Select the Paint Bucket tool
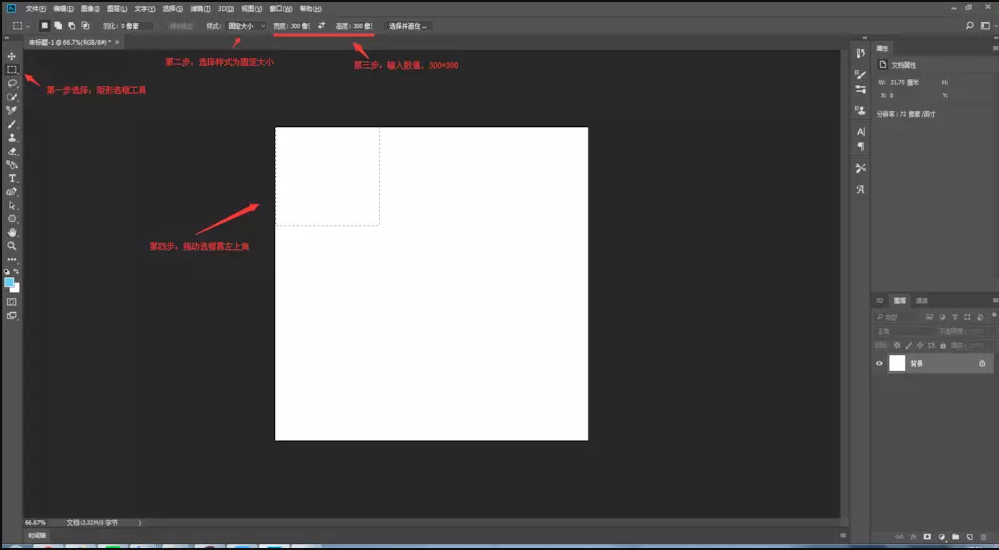This screenshot has height=550, width=999. tap(11, 165)
